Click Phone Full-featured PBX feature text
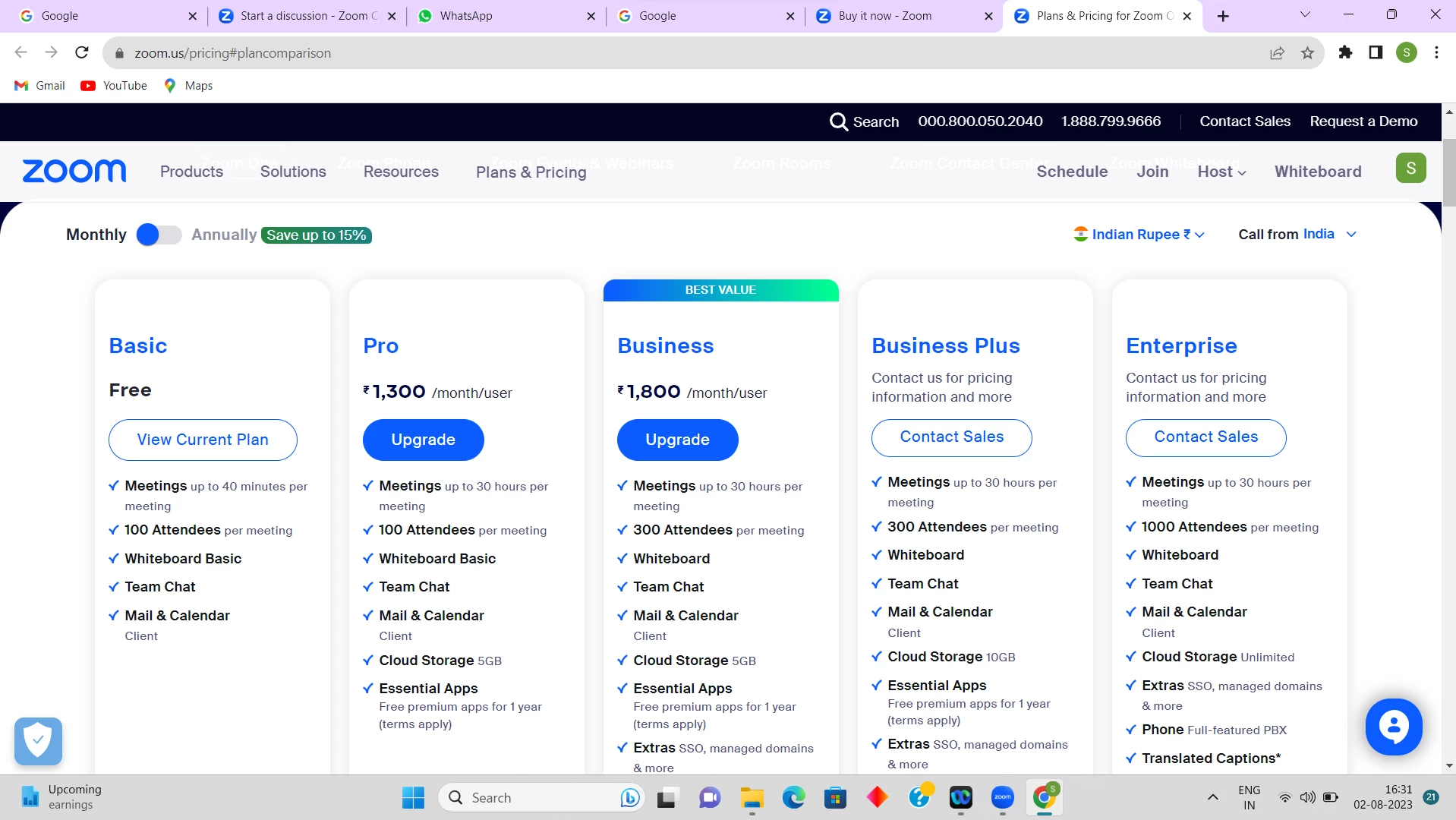Screen dimensions: 1456x820 pos(1214,730)
